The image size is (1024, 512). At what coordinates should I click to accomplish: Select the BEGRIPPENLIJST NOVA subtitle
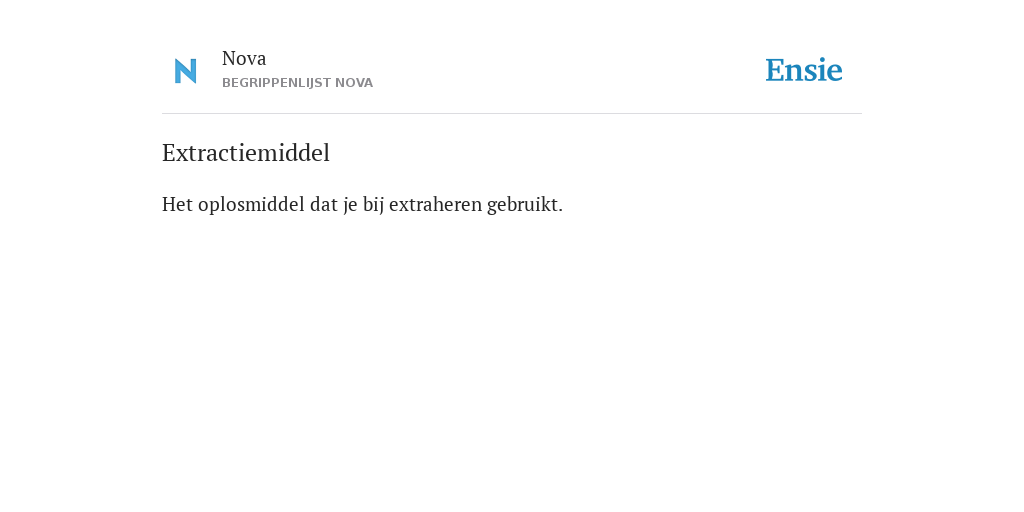297,83
